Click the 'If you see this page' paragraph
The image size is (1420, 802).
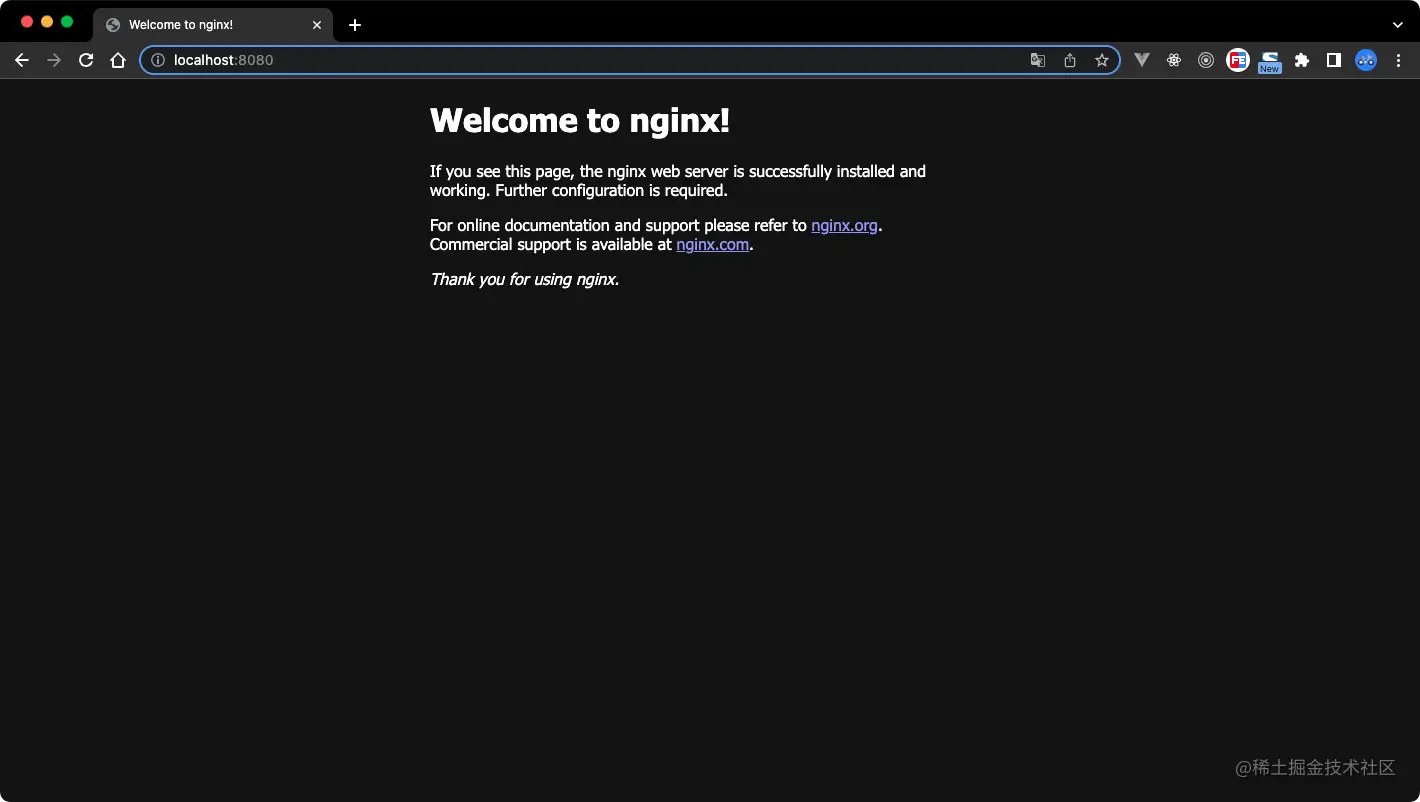click(x=678, y=181)
